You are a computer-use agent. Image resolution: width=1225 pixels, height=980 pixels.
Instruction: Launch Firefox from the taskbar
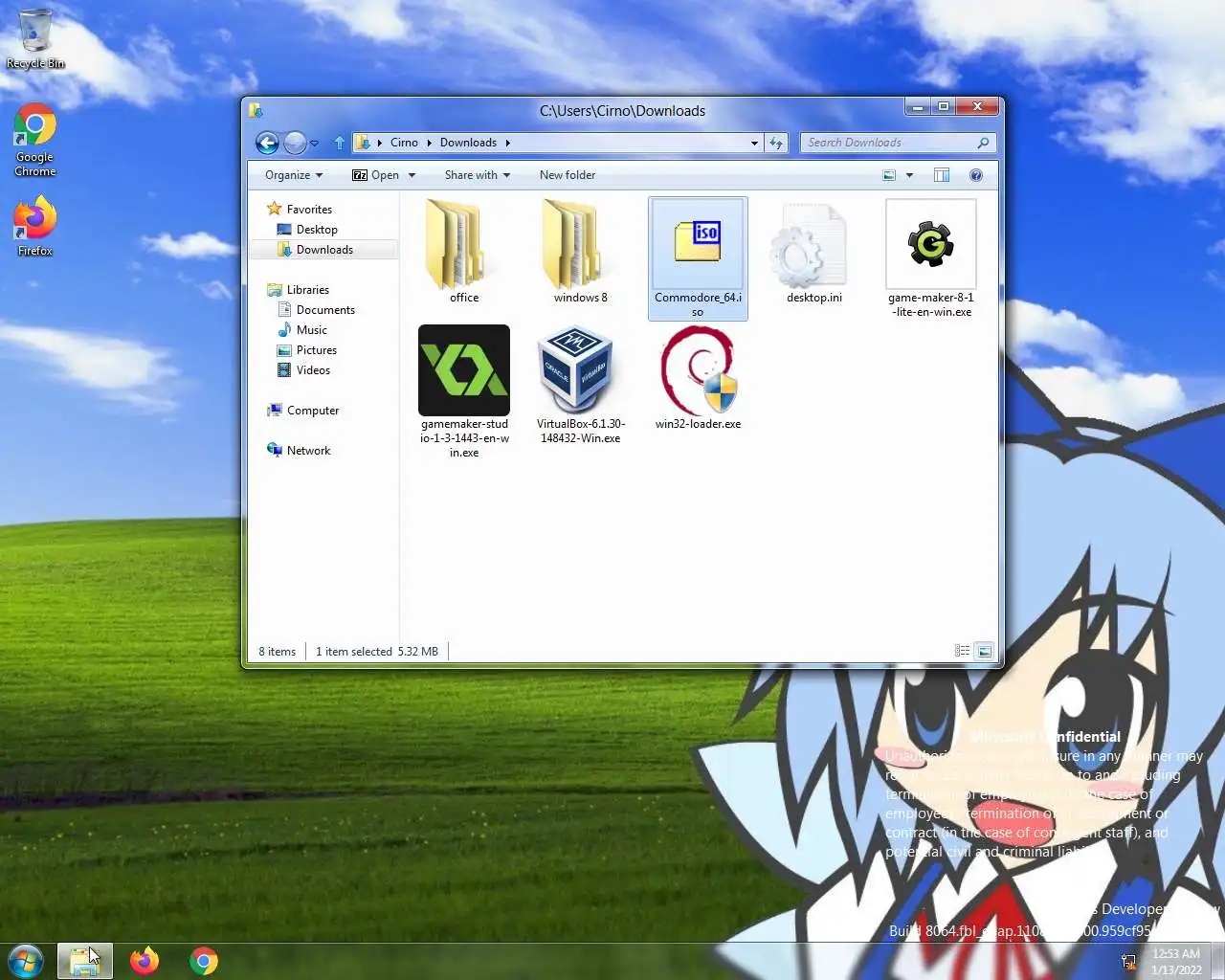pyautogui.click(x=145, y=961)
